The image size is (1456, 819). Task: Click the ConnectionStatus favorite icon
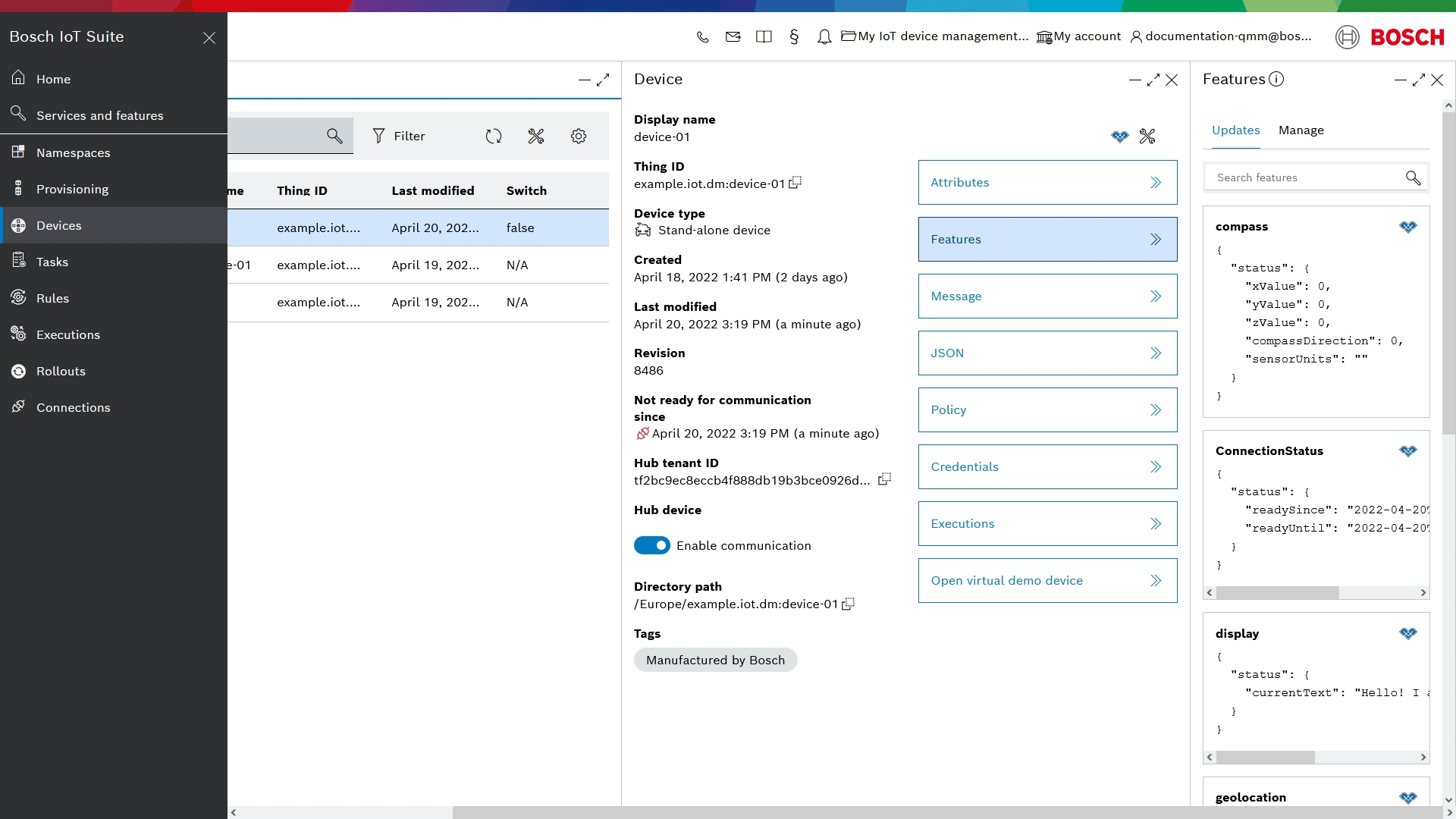pyautogui.click(x=1408, y=451)
